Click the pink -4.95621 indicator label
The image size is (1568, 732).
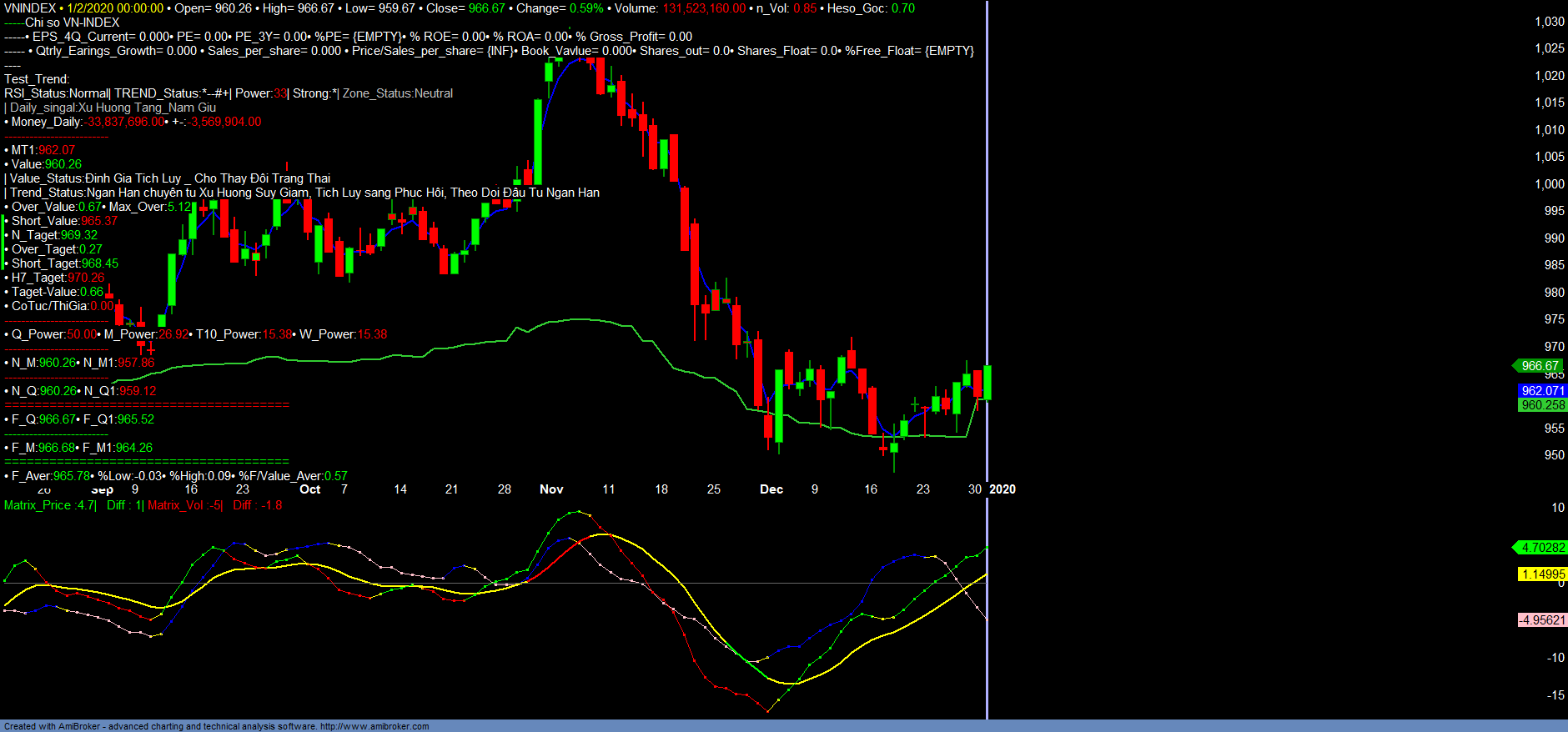pos(1542,620)
